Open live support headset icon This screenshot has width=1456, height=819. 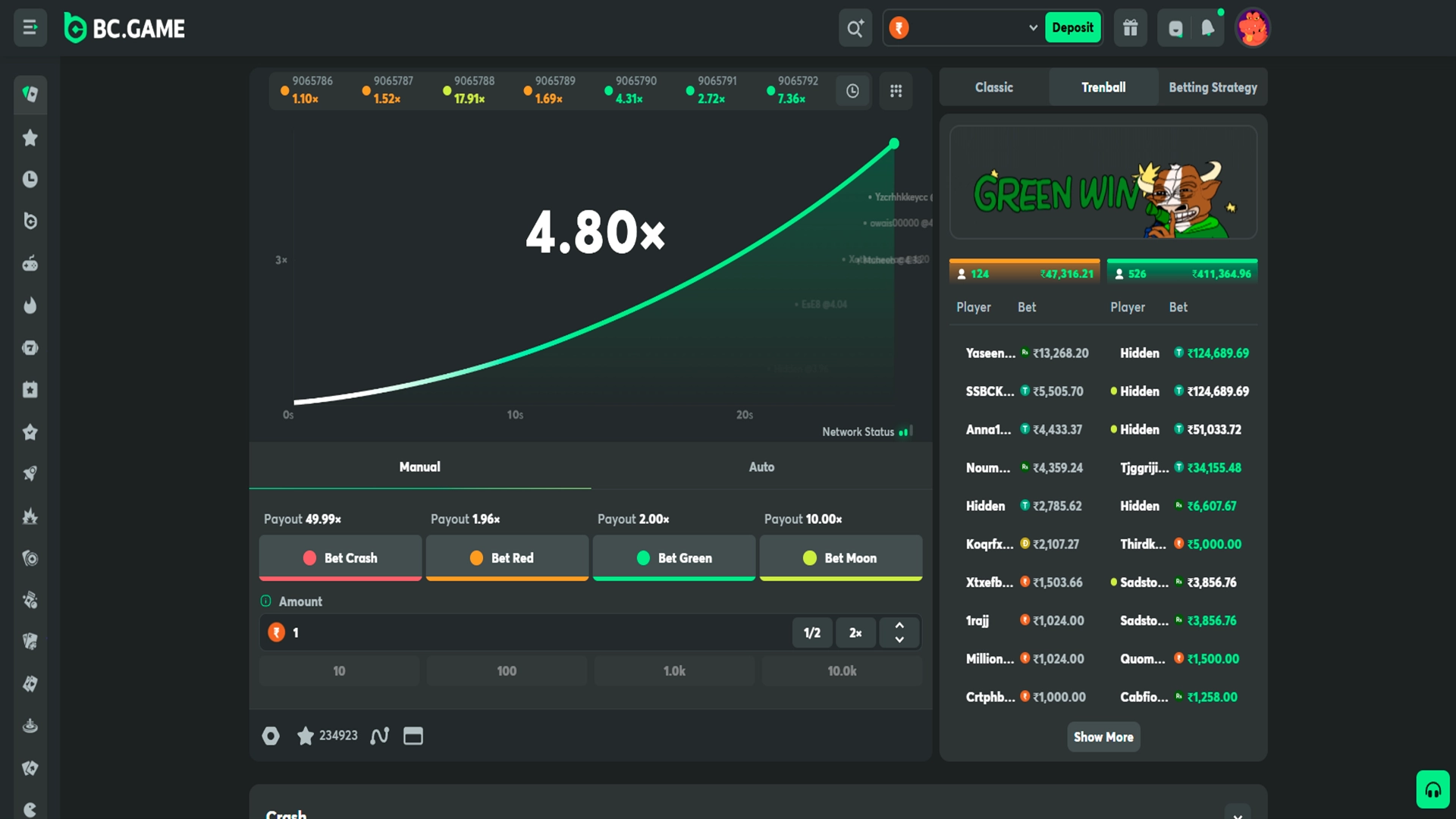click(x=1432, y=790)
